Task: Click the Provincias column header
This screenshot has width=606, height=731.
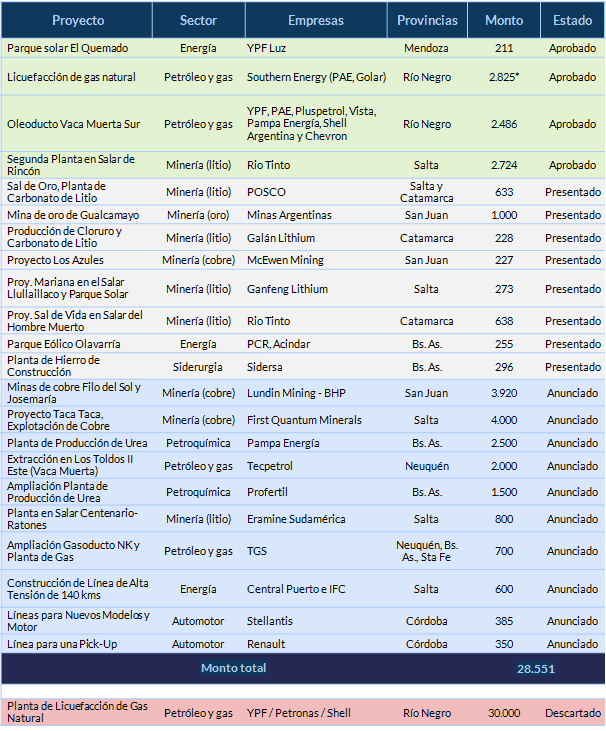Action: (427, 20)
